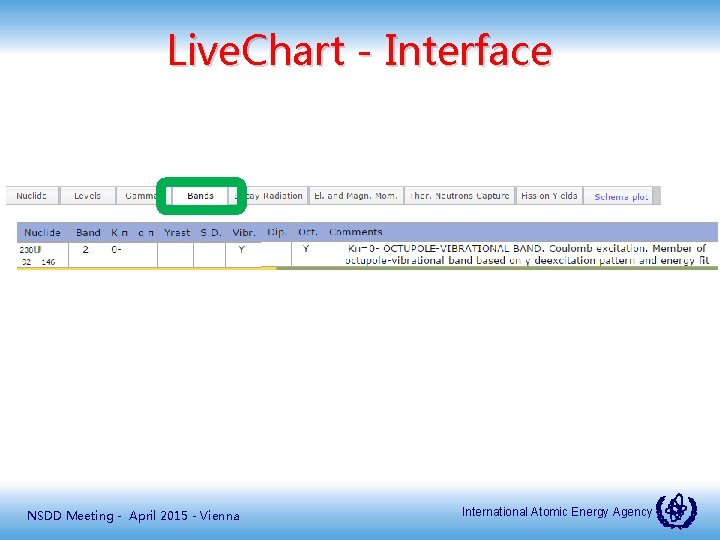Image resolution: width=720 pixels, height=540 pixels.
Task: Click the band number 2 cell
Action: tap(85, 250)
